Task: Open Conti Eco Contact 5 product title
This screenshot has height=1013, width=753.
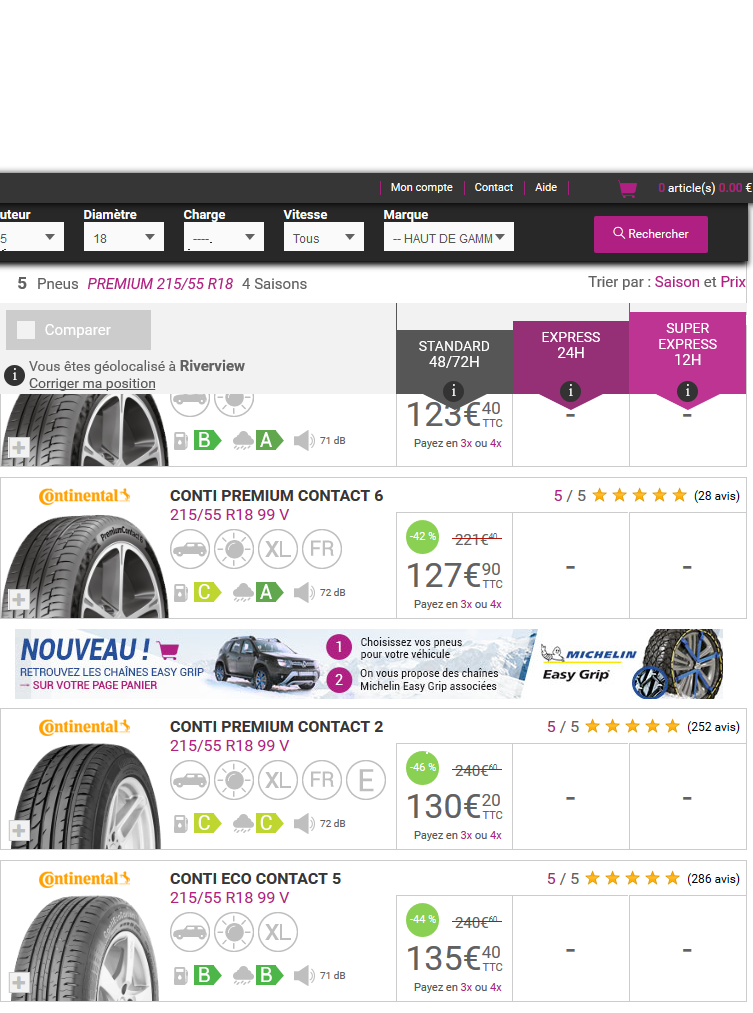Action: pyautogui.click(x=255, y=879)
